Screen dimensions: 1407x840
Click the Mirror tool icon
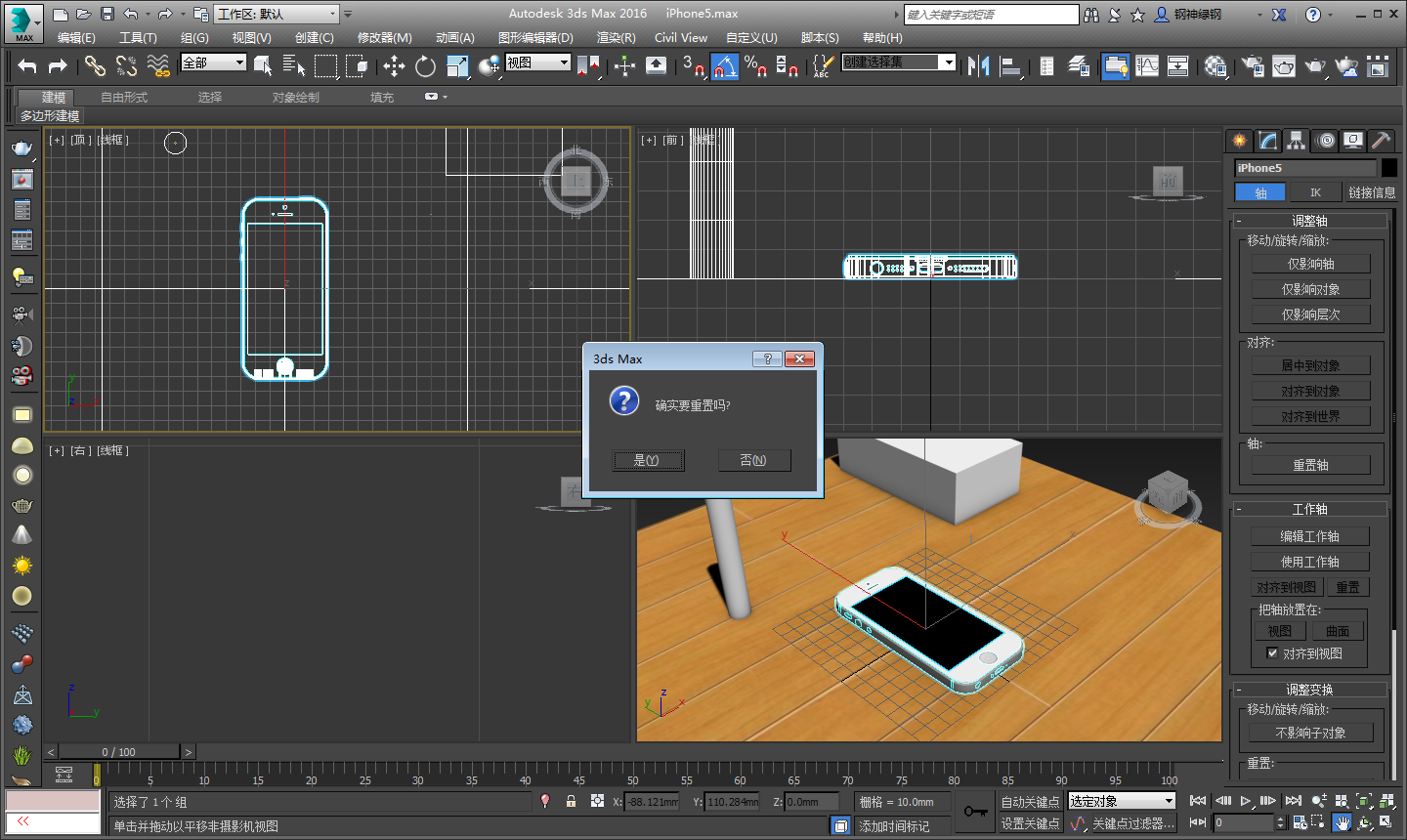978,65
